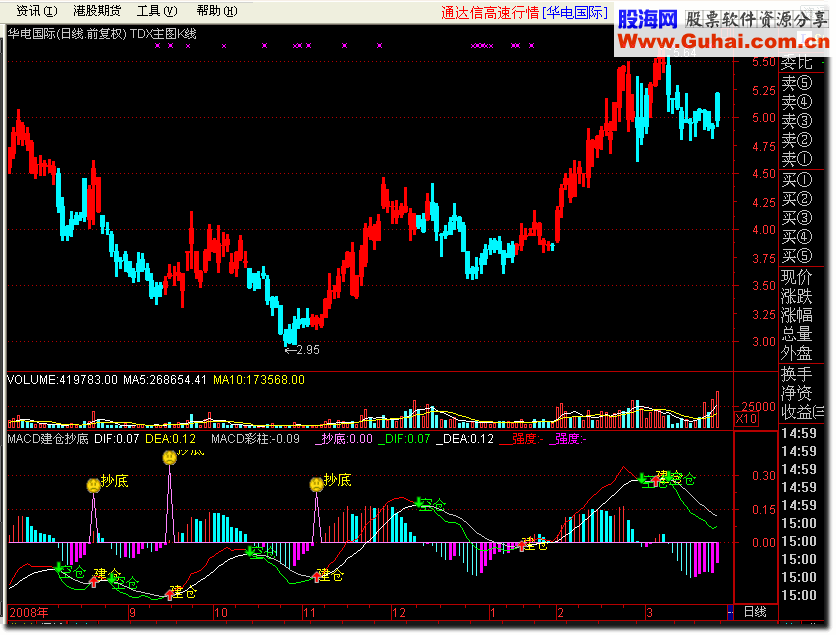Click the green 空仓 arrow in October
The image size is (836, 635).
click(x=250, y=551)
